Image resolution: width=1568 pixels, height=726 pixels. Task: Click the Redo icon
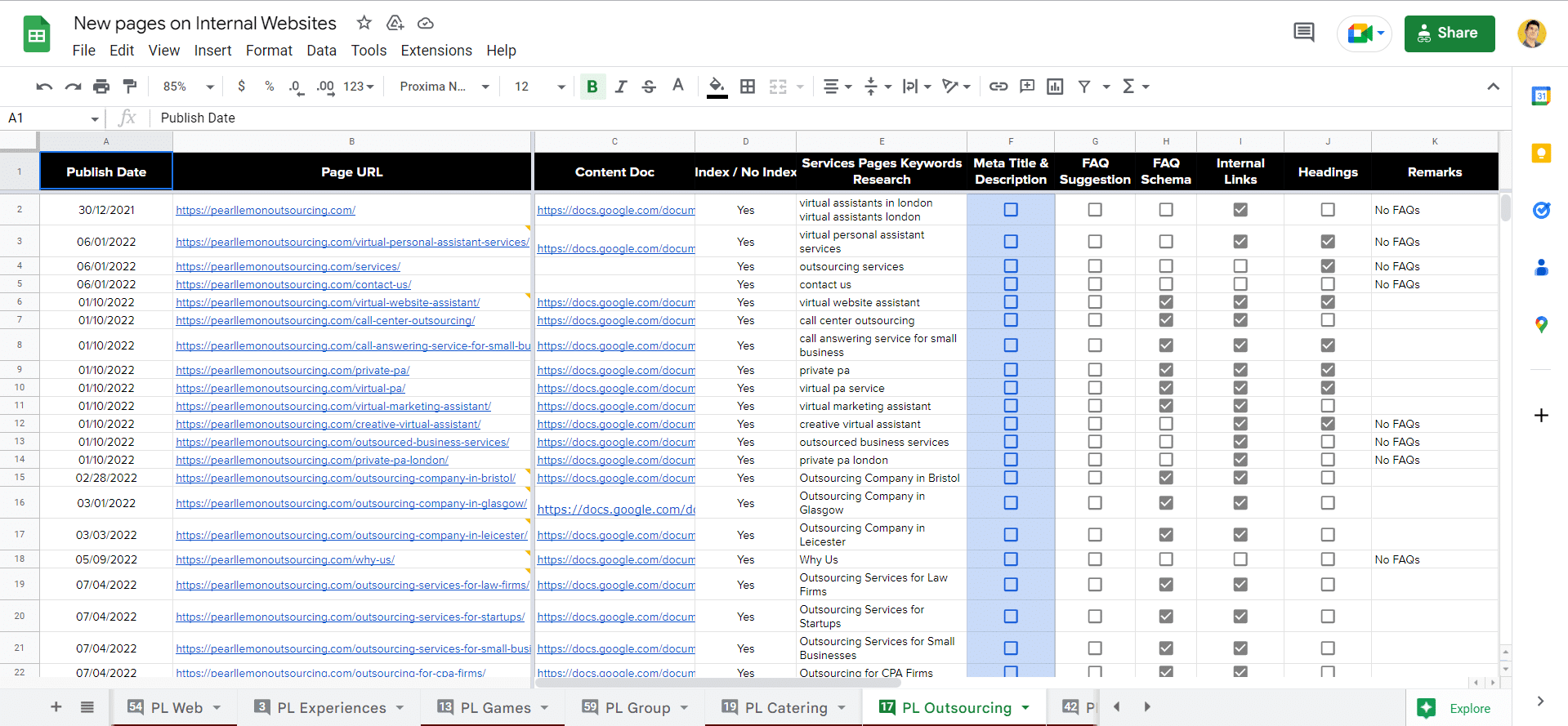(x=73, y=87)
